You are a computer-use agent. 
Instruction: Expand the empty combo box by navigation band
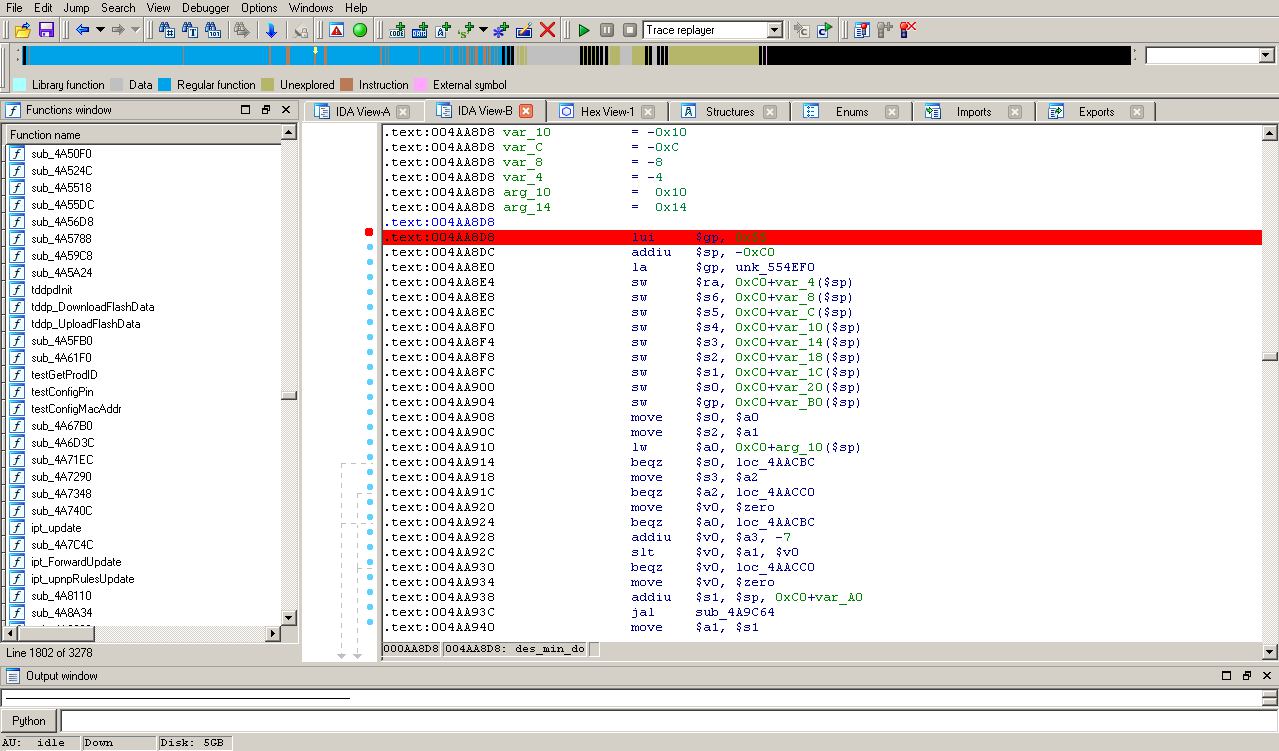click(x=1266, y=56)
